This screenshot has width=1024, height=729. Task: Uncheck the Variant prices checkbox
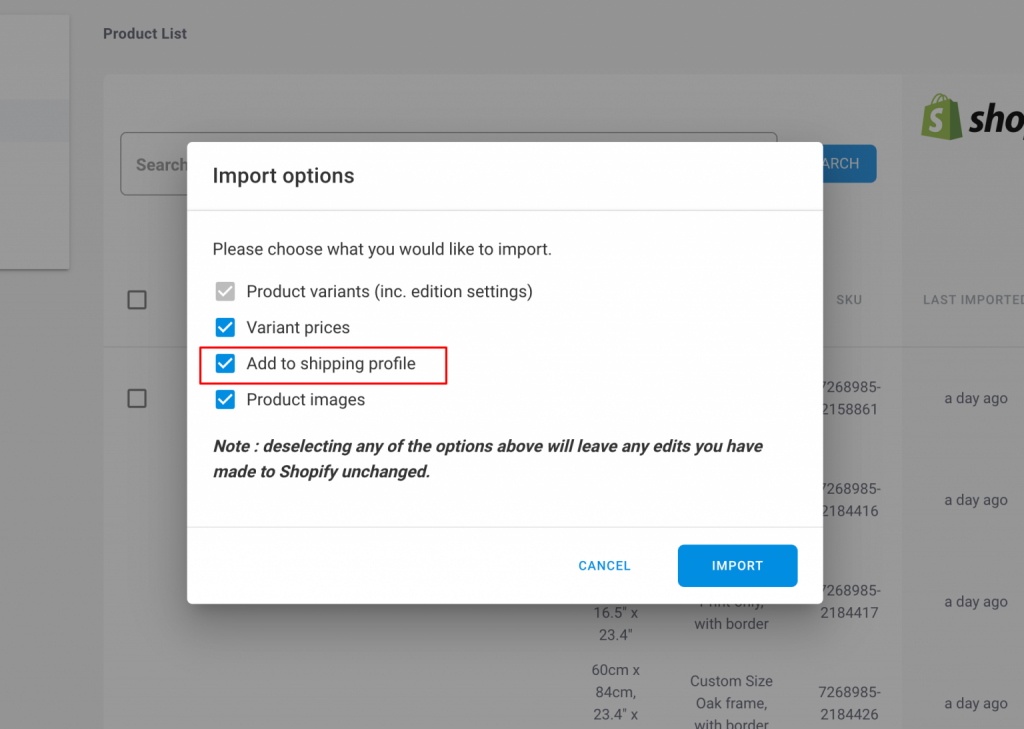click(225, 327)
